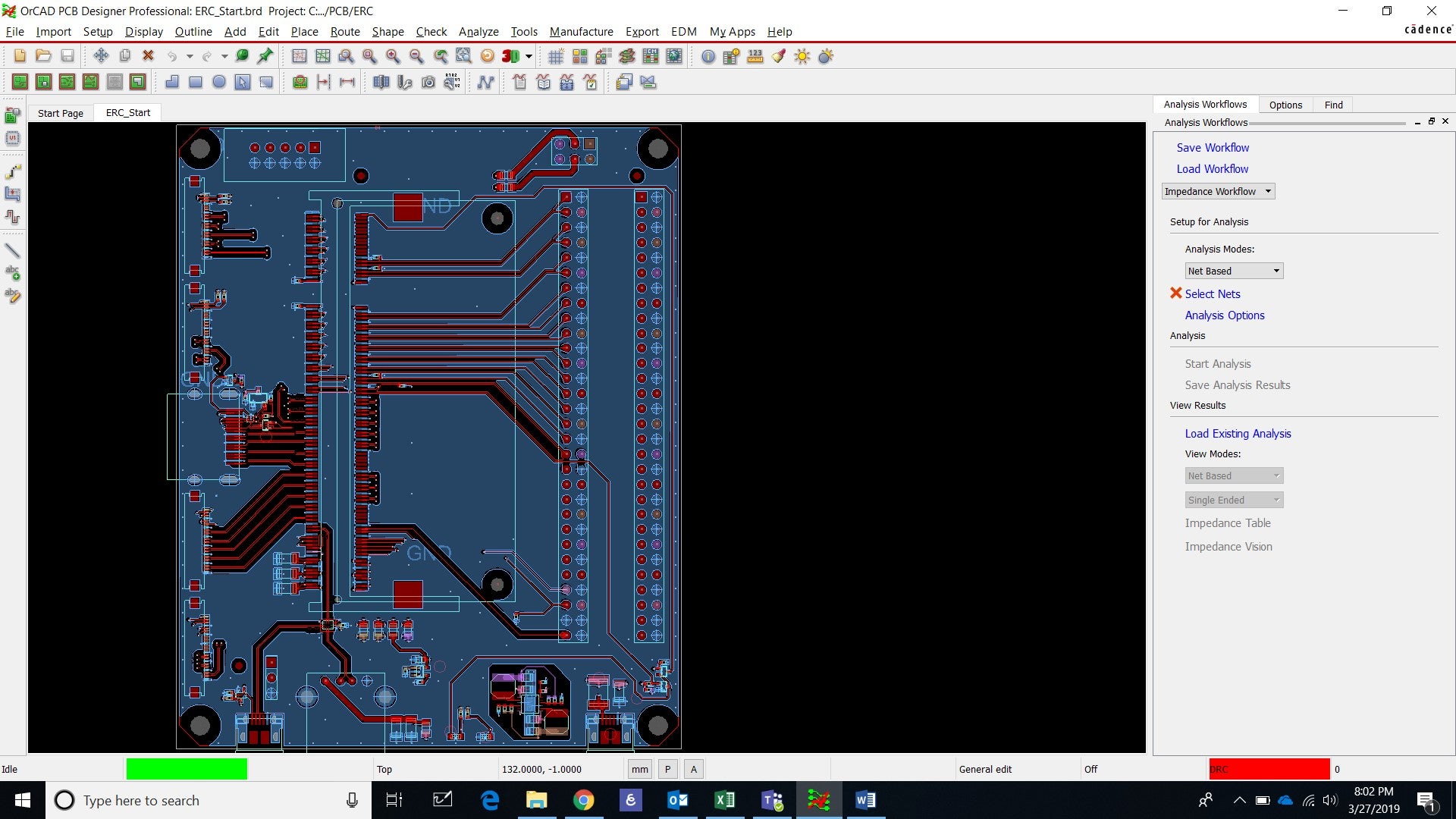Expand the View Modes Net Based dropdown
Screen dimensions: 1456x819
point(1276,475)
